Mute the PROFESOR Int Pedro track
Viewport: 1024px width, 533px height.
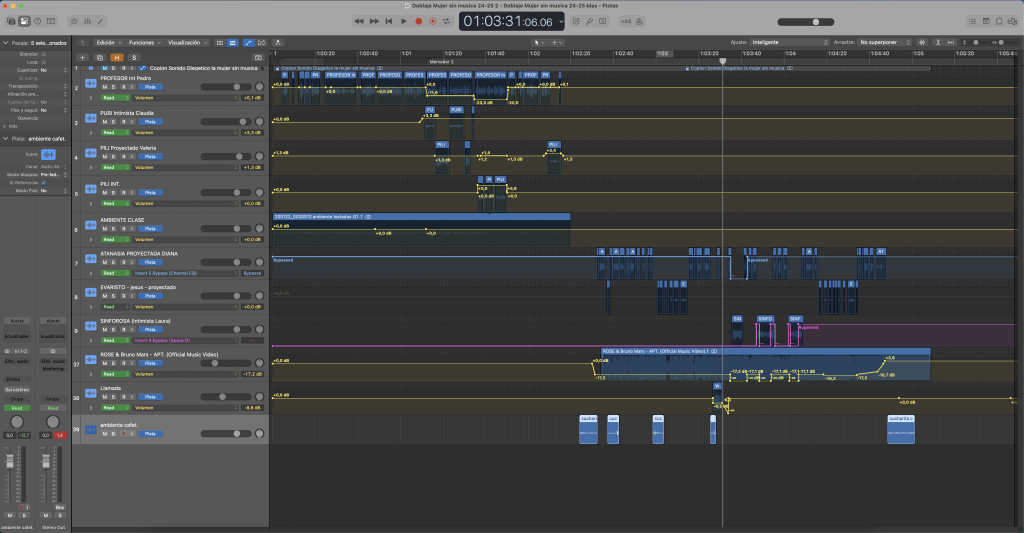pos(105,88)
